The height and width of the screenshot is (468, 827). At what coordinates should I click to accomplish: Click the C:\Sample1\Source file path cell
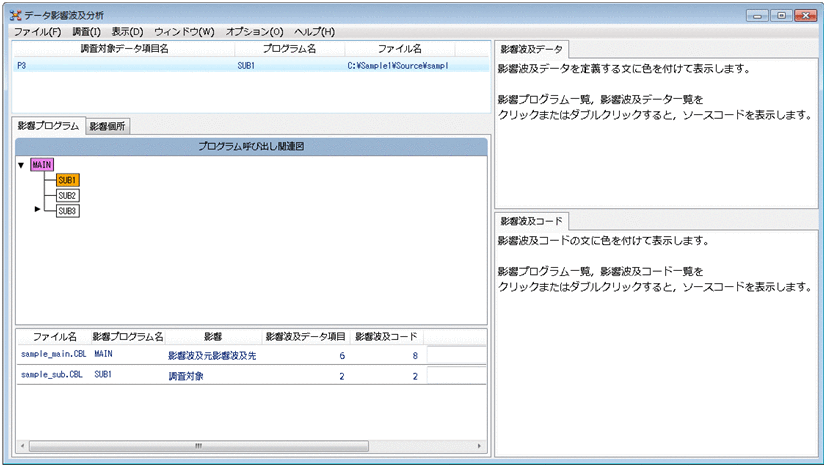(398, 66)
